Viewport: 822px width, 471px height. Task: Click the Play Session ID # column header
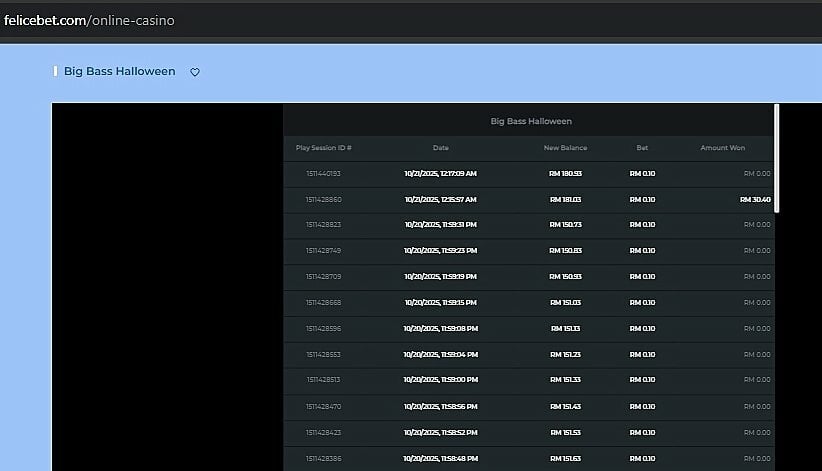pos(323,148)
